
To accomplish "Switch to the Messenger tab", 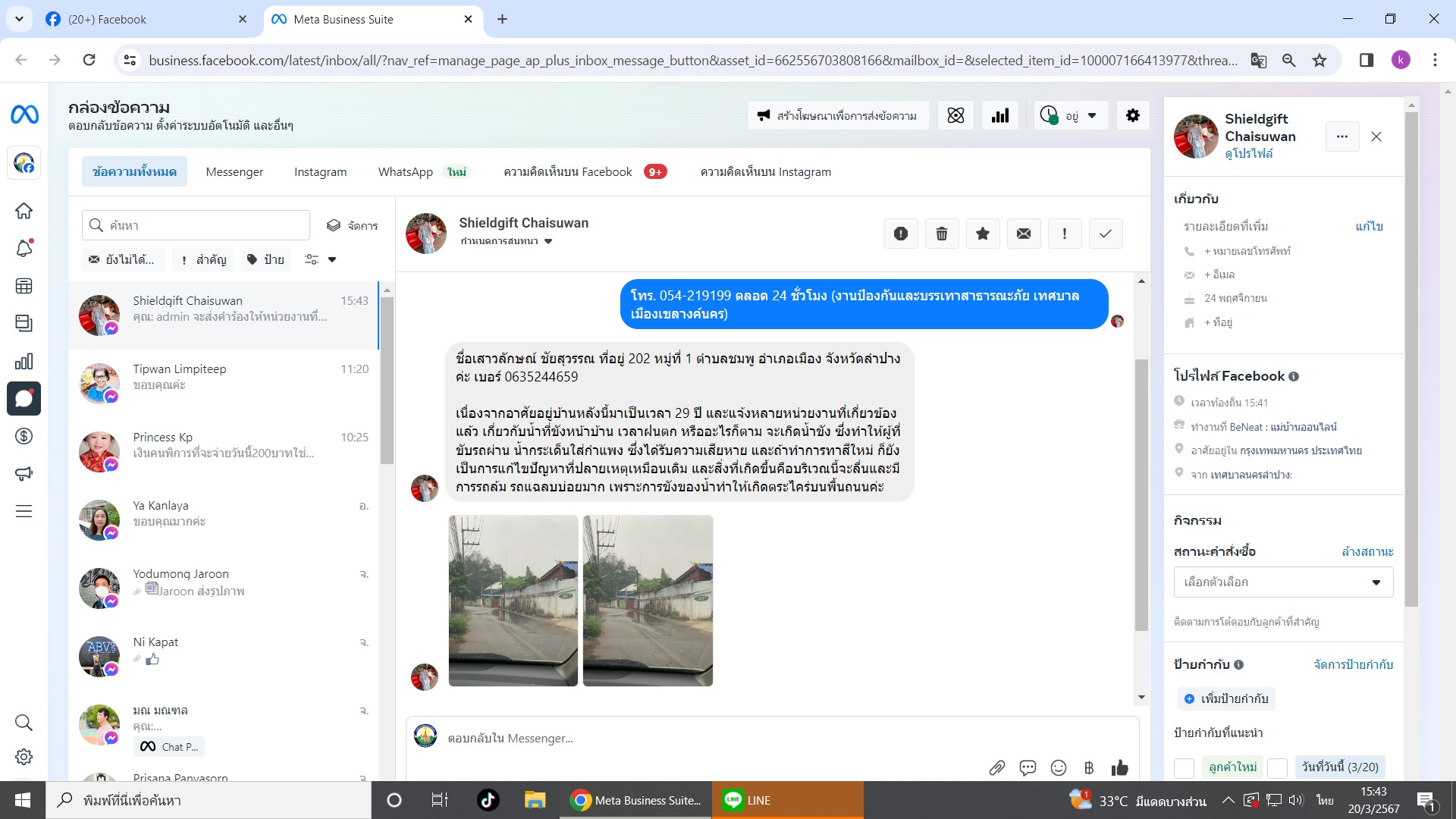I will (x=234, y=172).
